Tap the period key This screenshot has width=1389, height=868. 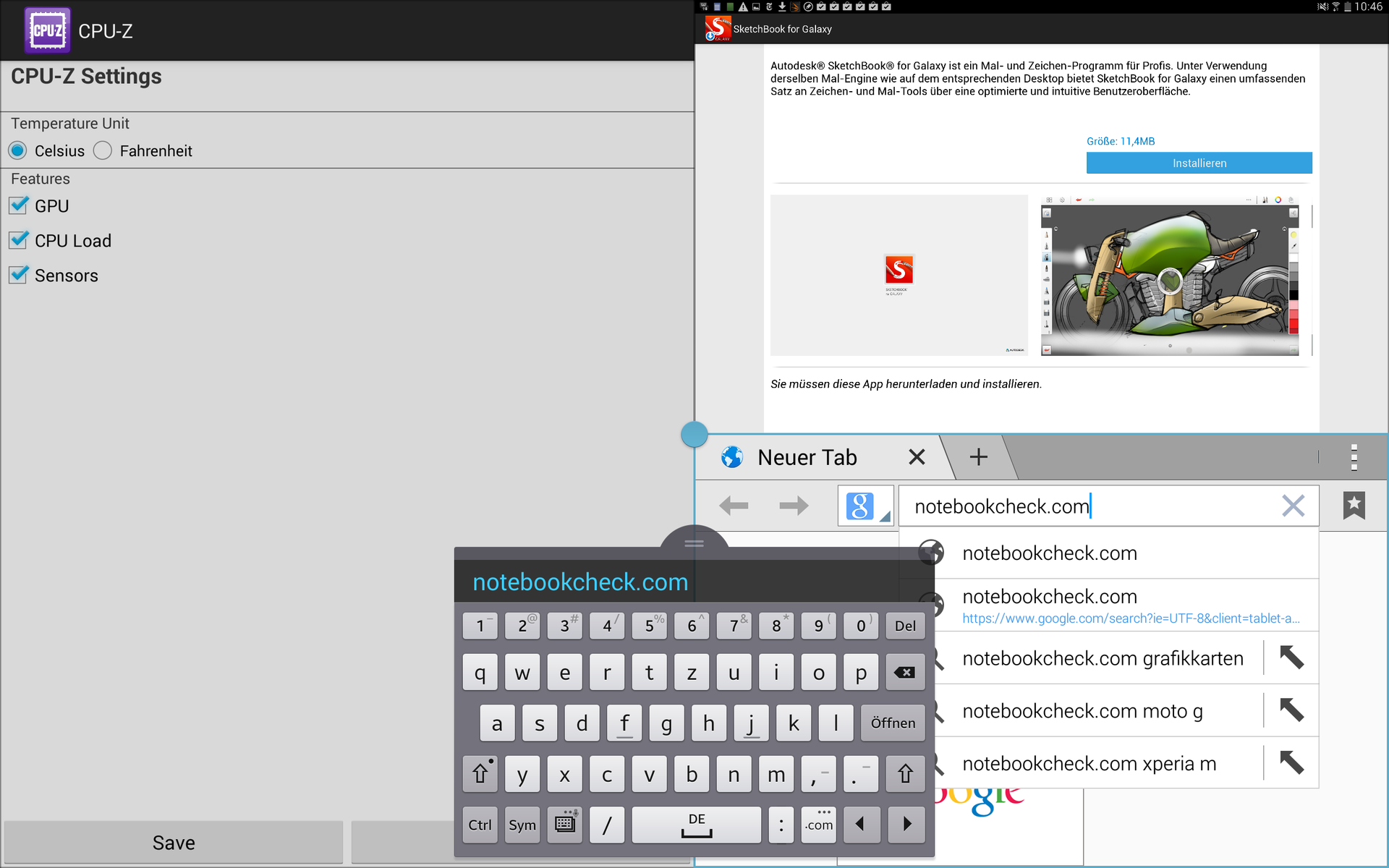[861, 774]
